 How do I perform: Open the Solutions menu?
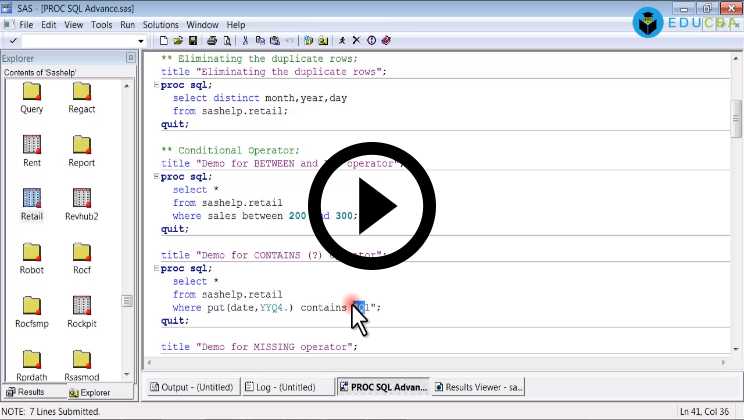161,24
